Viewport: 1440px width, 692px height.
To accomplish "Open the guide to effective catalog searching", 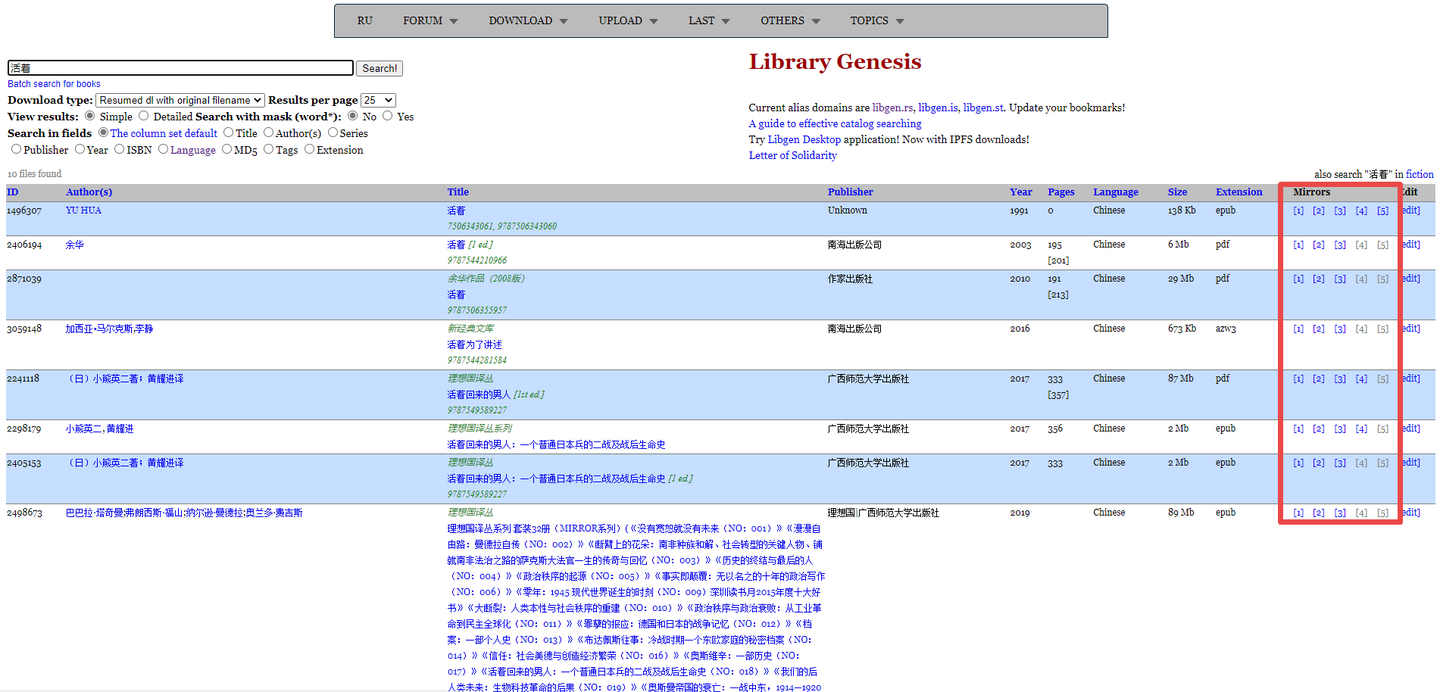I will click(x=835, y=124).
